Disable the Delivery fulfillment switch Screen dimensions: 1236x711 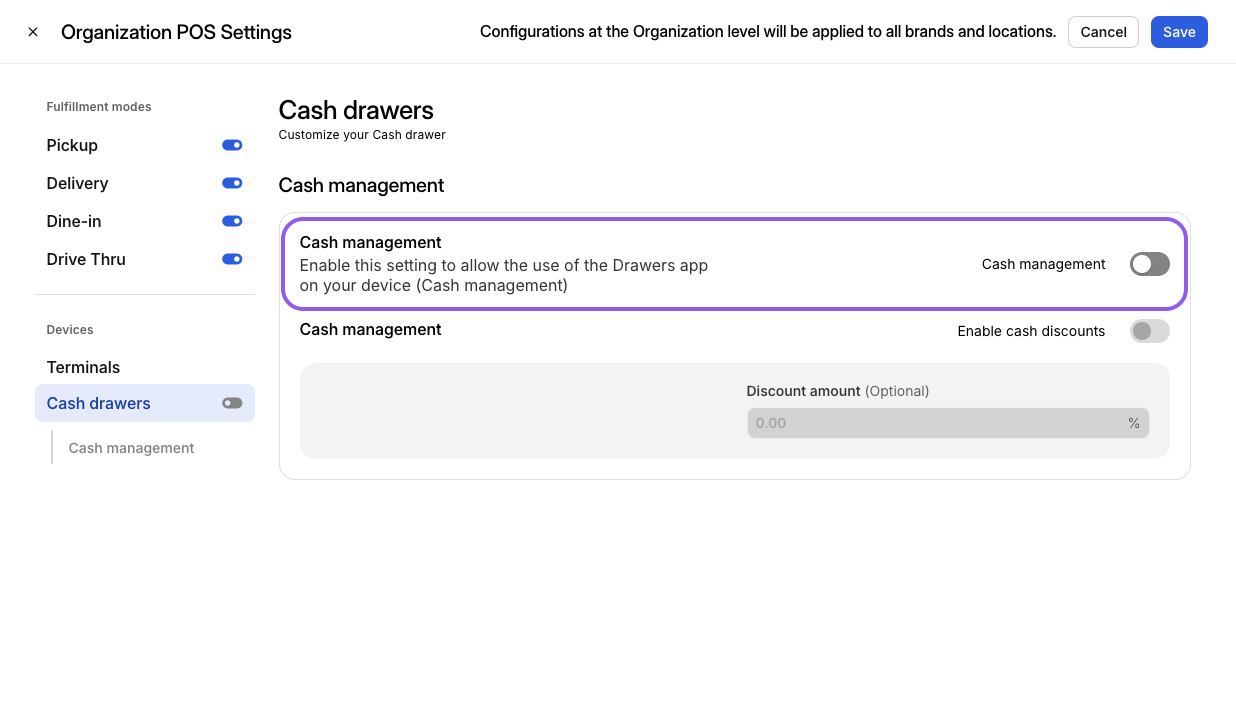point(232,183)
